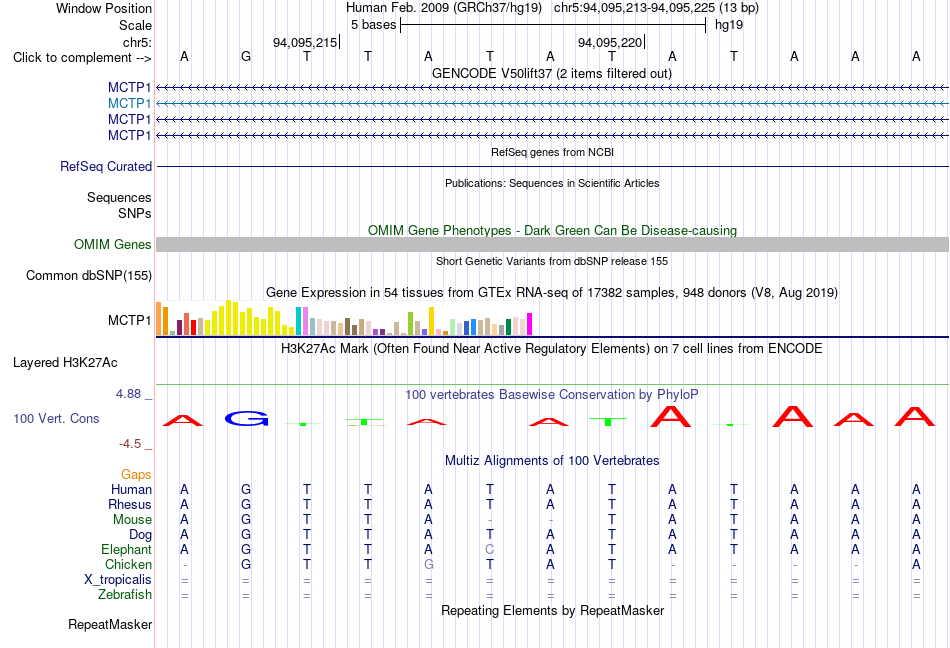Click the 'RepeatMasker' track label
Image resolution: width=950 pixels, height=648 pixels.
(110, 624)
